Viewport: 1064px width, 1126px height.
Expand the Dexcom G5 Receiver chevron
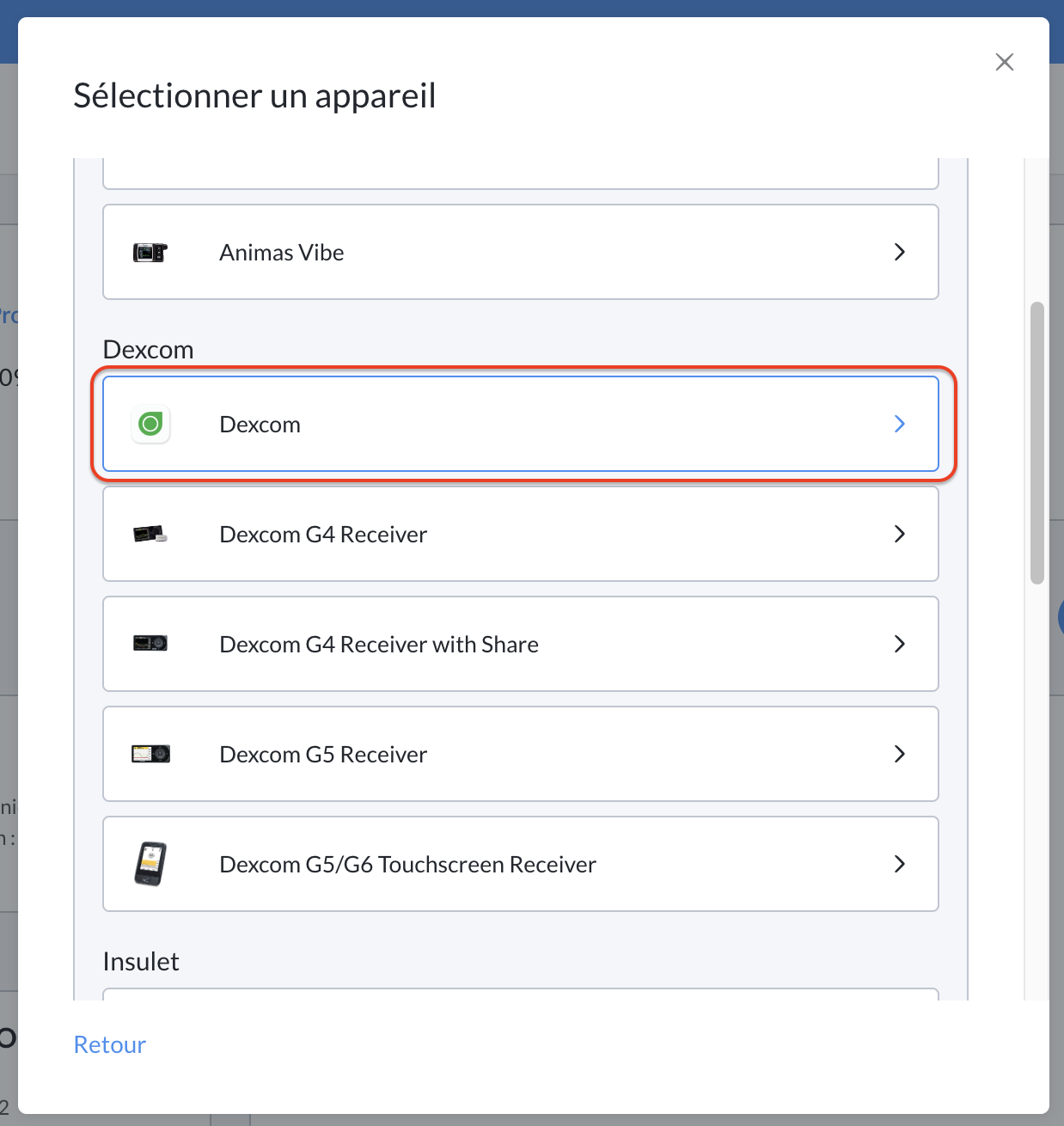tap(900, 754)
